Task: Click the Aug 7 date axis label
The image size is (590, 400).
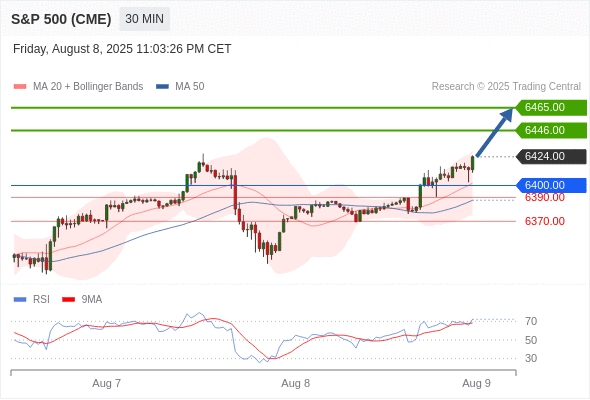Action: [x=106, y=383]
